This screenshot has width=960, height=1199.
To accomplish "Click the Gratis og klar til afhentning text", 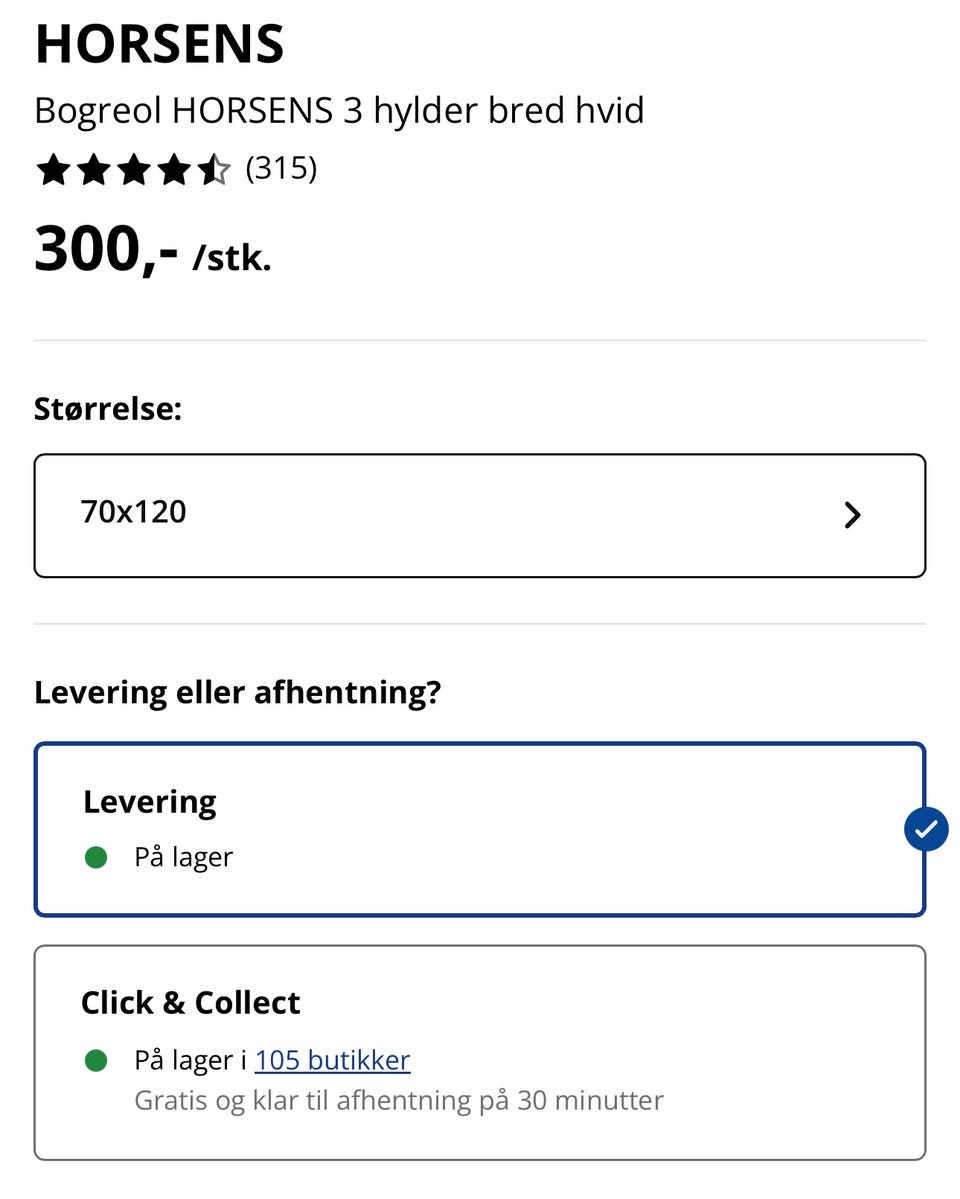I will coord(399,1101).
